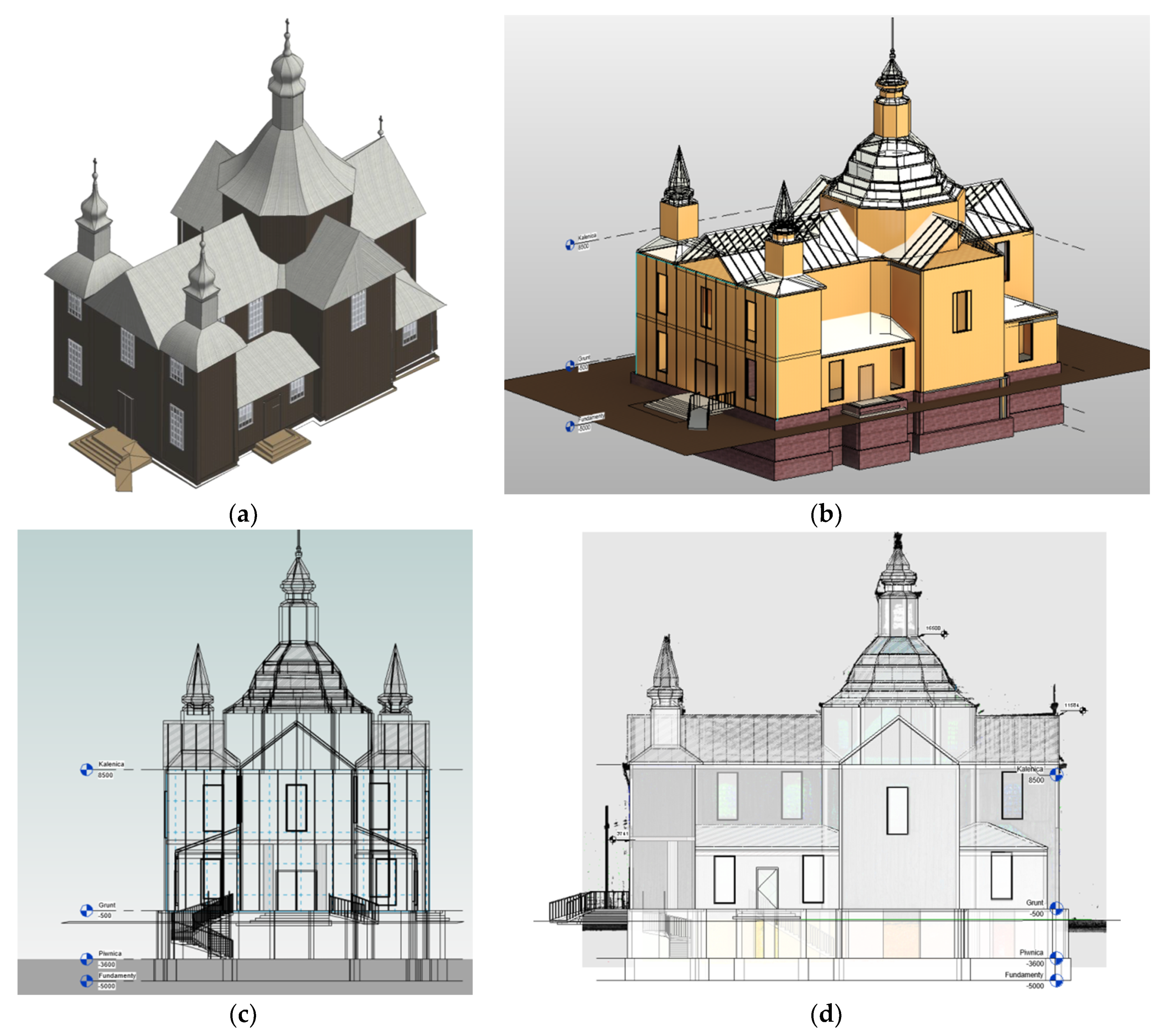This screenshot has height=1036, width=1166.
Task: Click Piwnica level marker in front elevation (c)
Action: pyautogui.click(x=86, y=959)
